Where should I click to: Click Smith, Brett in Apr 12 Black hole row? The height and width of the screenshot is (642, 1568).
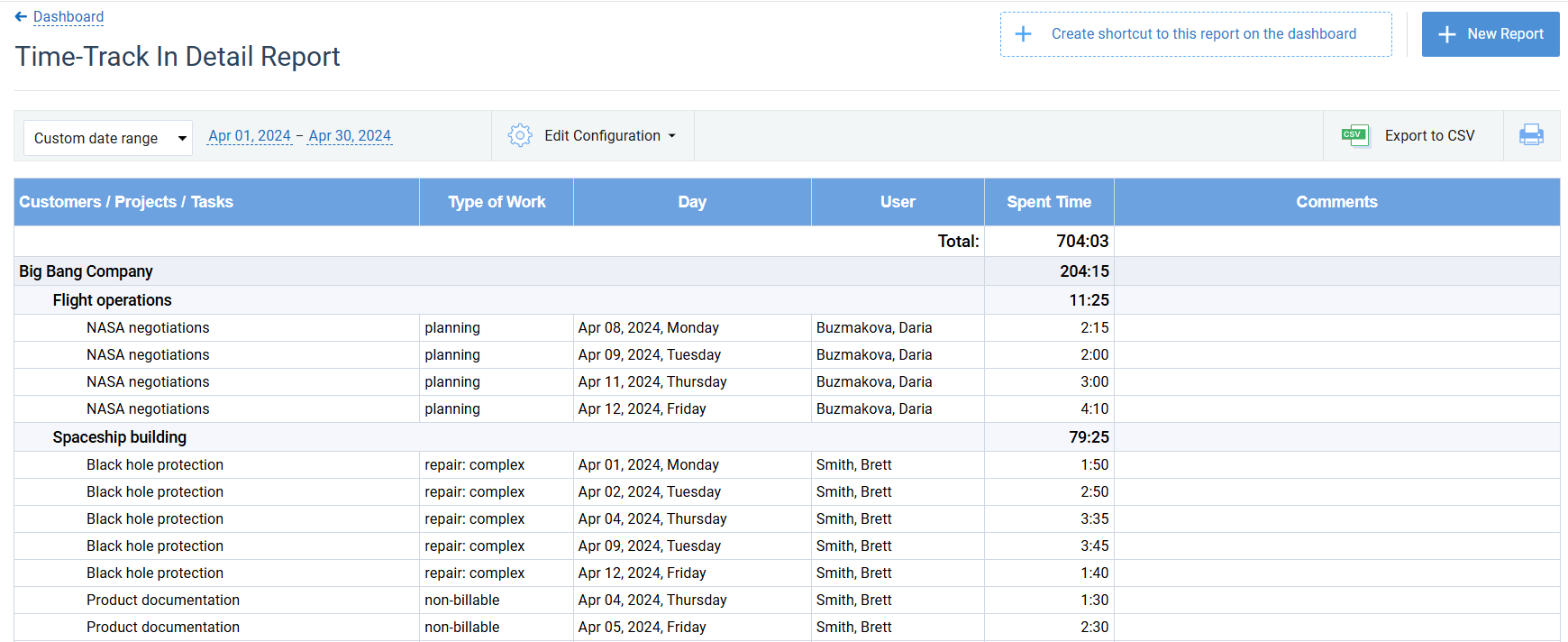853,573
